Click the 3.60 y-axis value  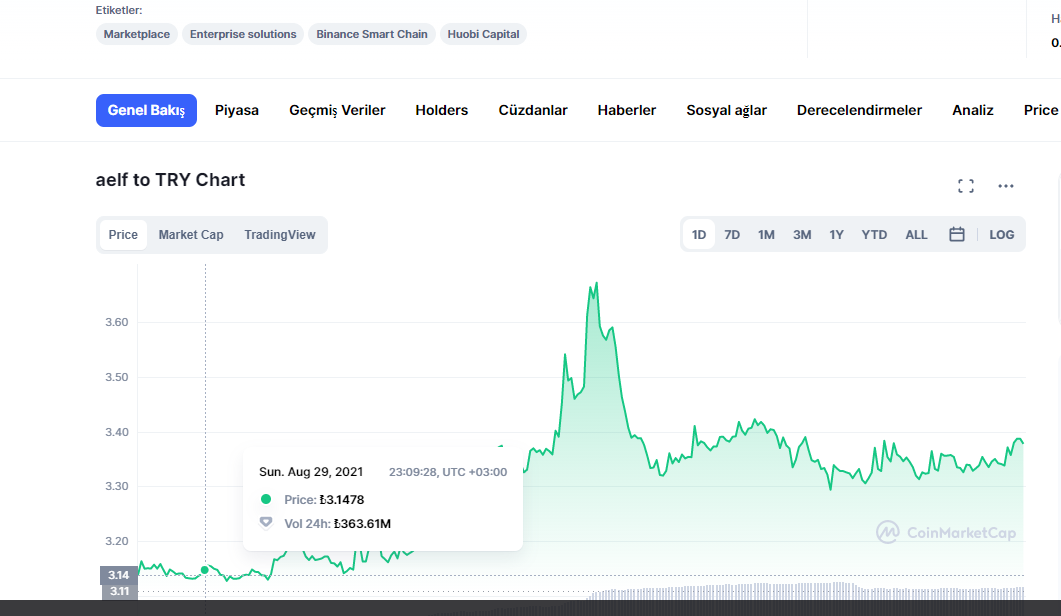pos(116,322)
